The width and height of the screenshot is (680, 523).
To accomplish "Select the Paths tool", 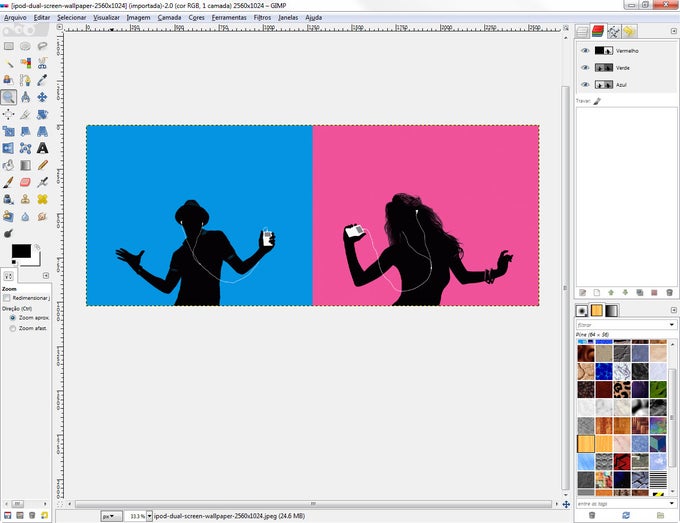I will 26,80.
